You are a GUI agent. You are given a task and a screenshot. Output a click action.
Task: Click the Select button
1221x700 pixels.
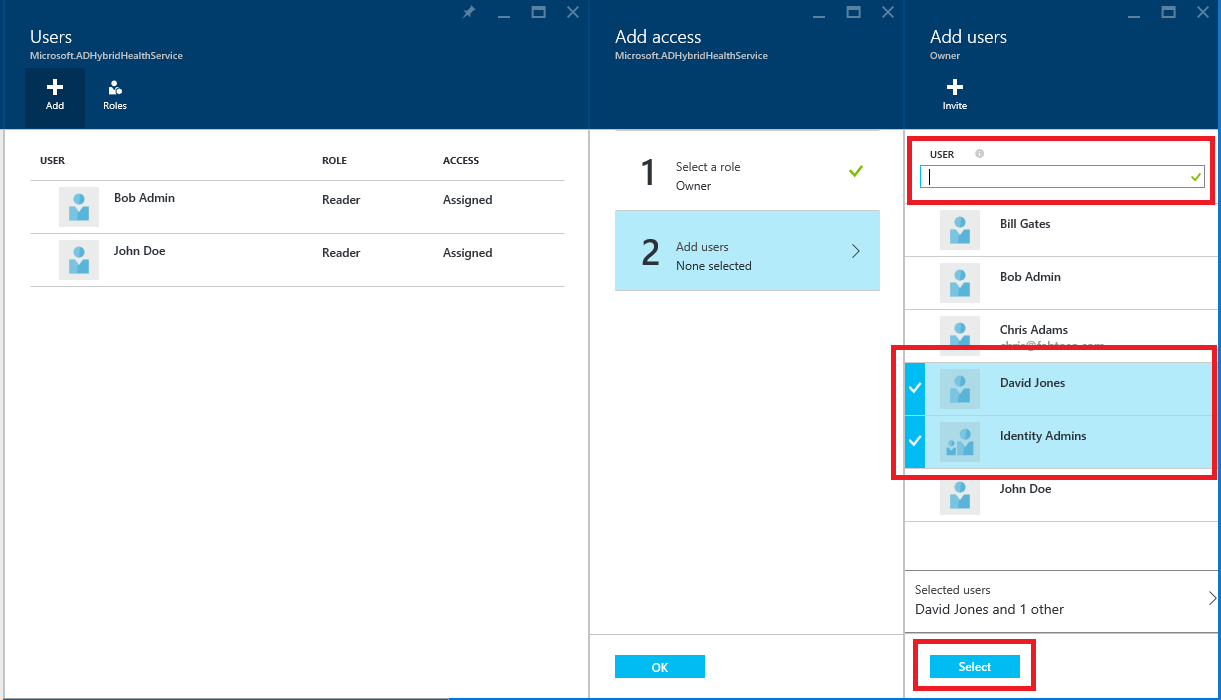pos(973,665)
